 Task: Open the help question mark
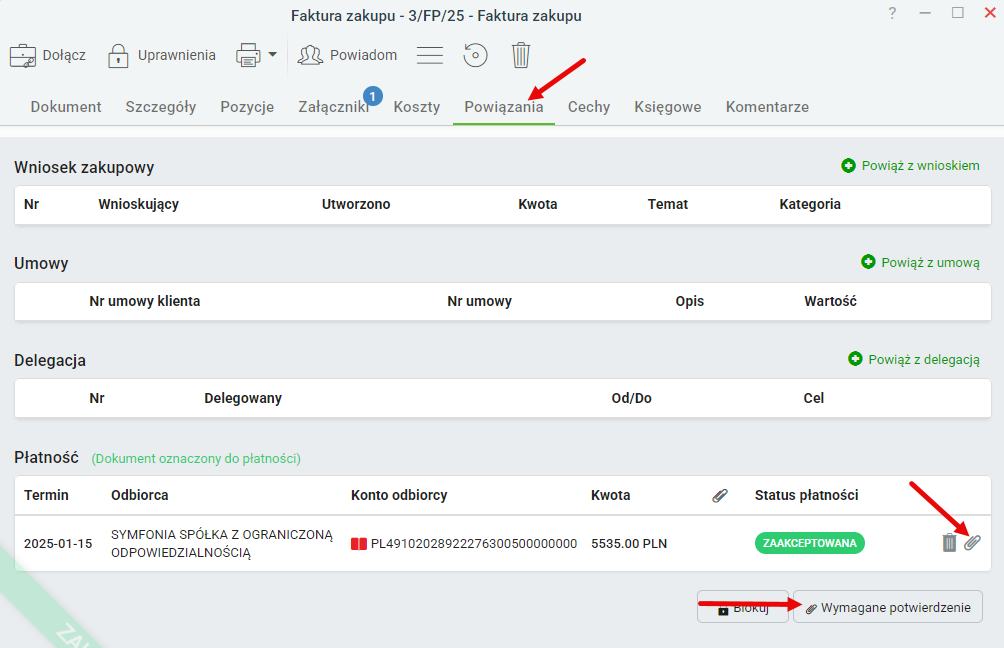892,13
